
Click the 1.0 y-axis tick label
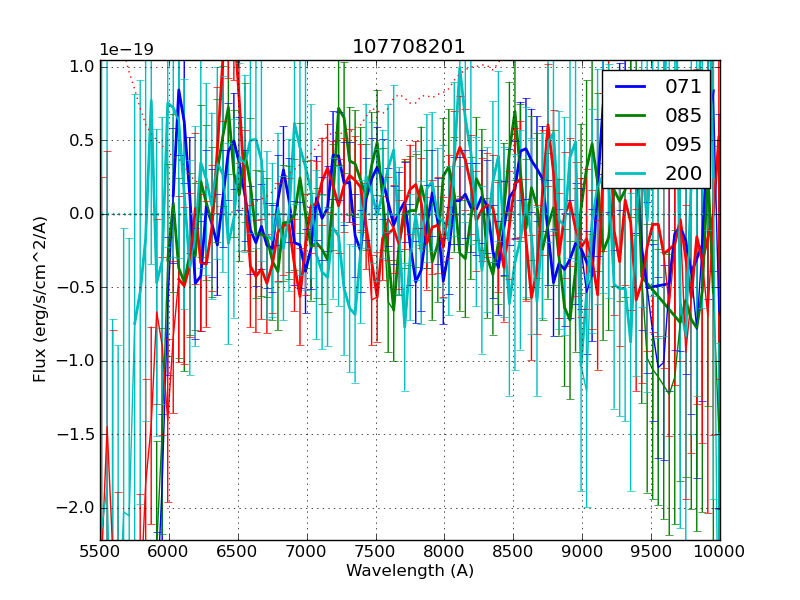point(81,67)
